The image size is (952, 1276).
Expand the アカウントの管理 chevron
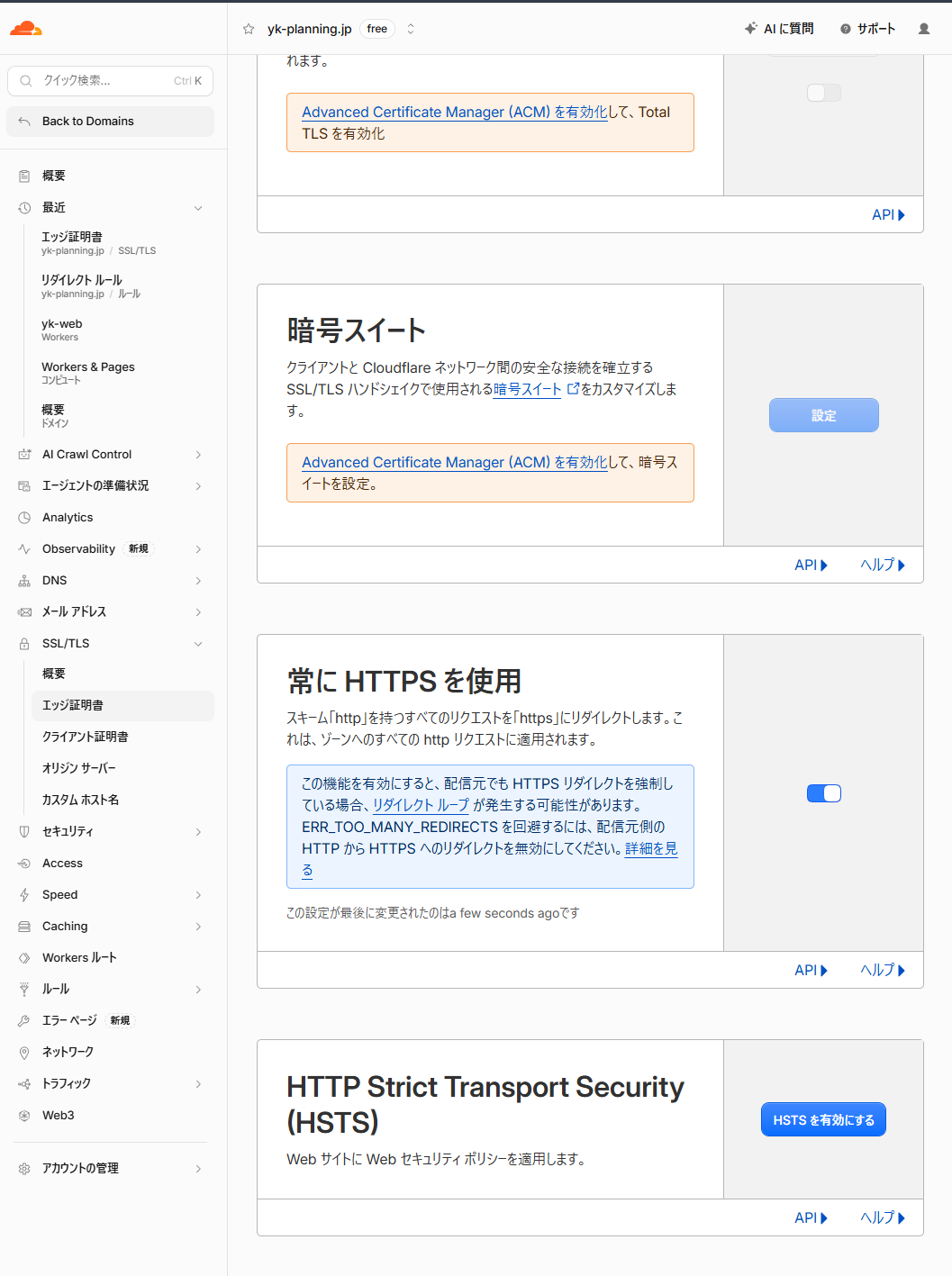click(198, 1169)
